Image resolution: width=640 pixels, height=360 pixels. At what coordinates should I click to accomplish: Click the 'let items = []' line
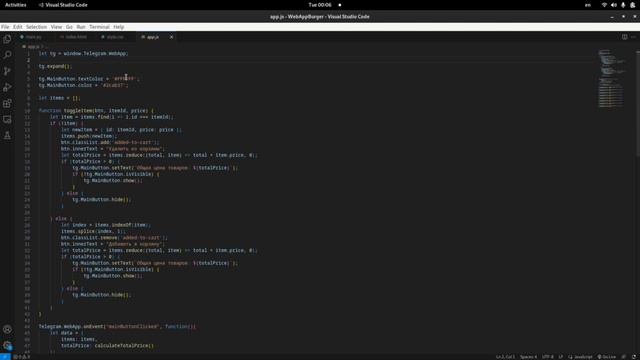[60, 98]
